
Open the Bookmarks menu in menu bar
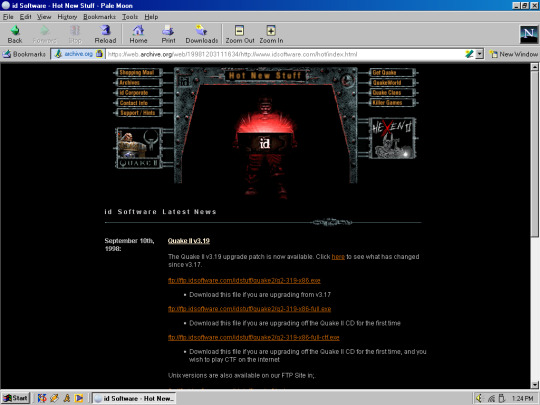(99, 17)
